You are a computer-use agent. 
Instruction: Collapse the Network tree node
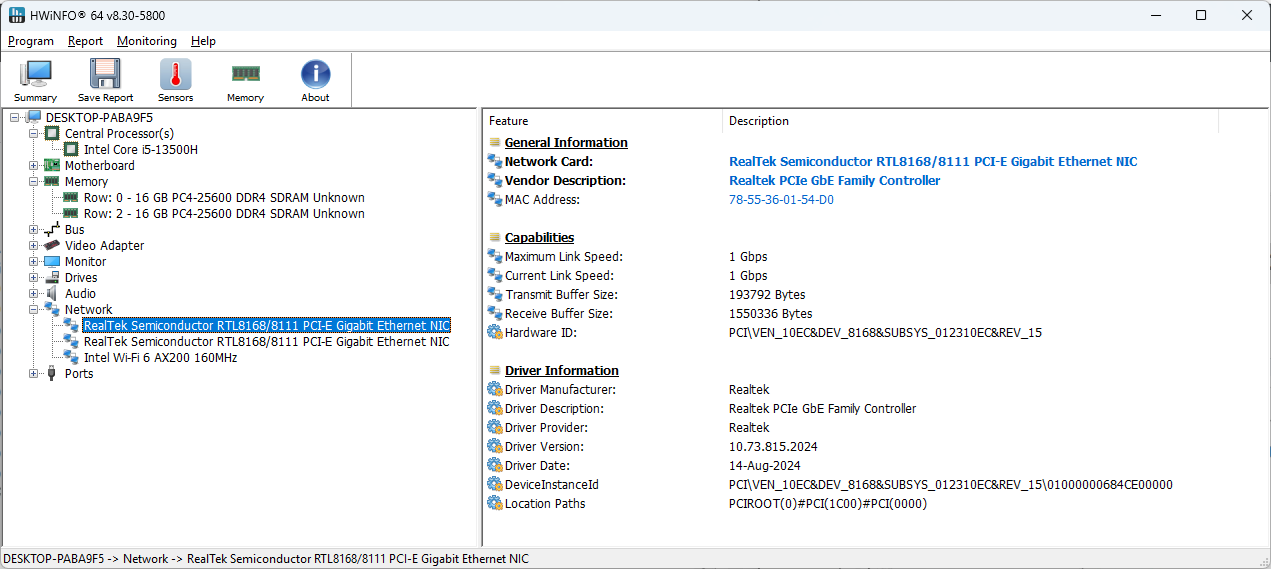[34, 309]
